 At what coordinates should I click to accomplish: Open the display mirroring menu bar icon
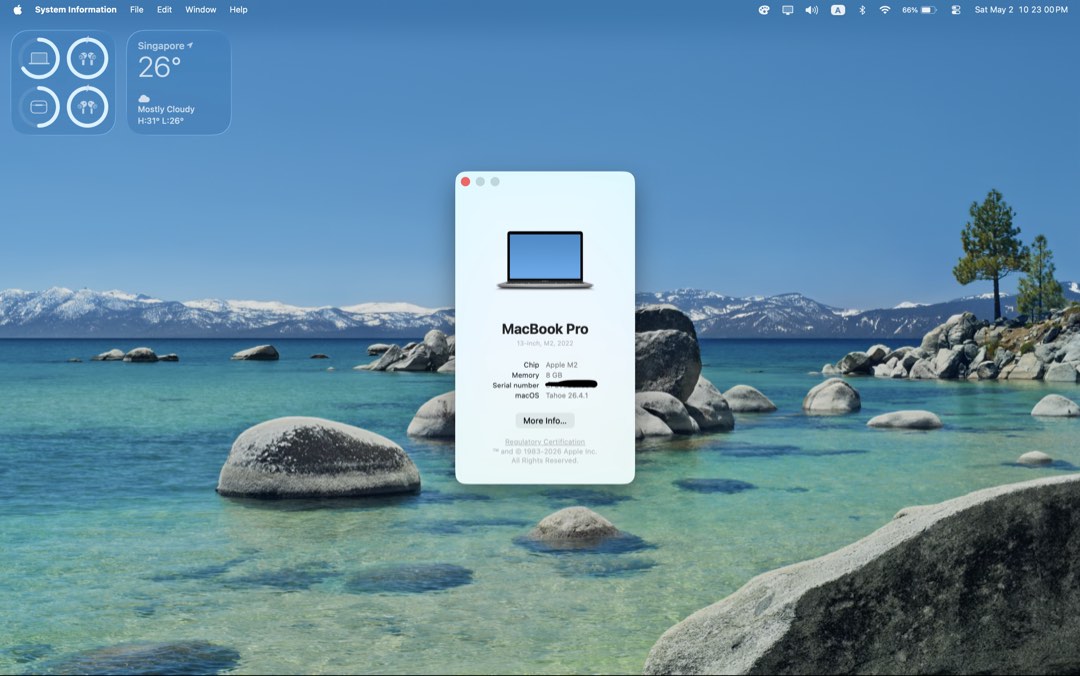coord(787,10)
